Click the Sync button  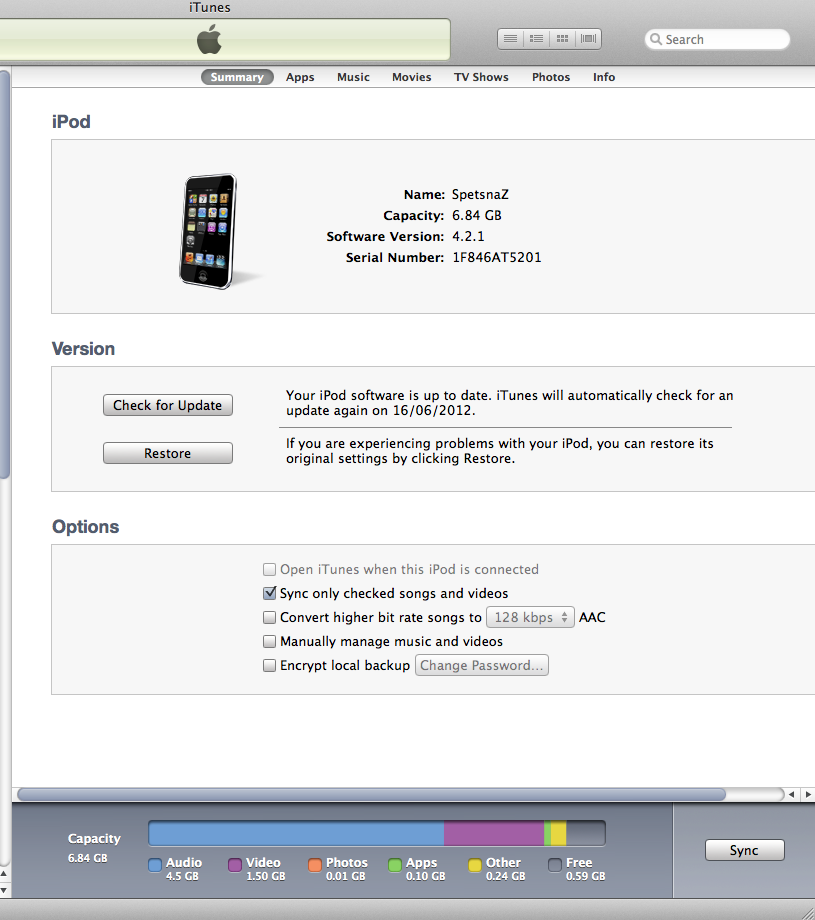point(745,850)
